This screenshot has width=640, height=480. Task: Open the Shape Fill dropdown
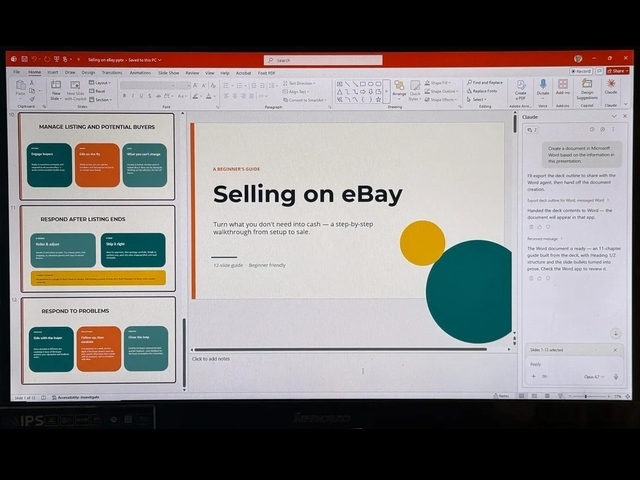point(438,83)
